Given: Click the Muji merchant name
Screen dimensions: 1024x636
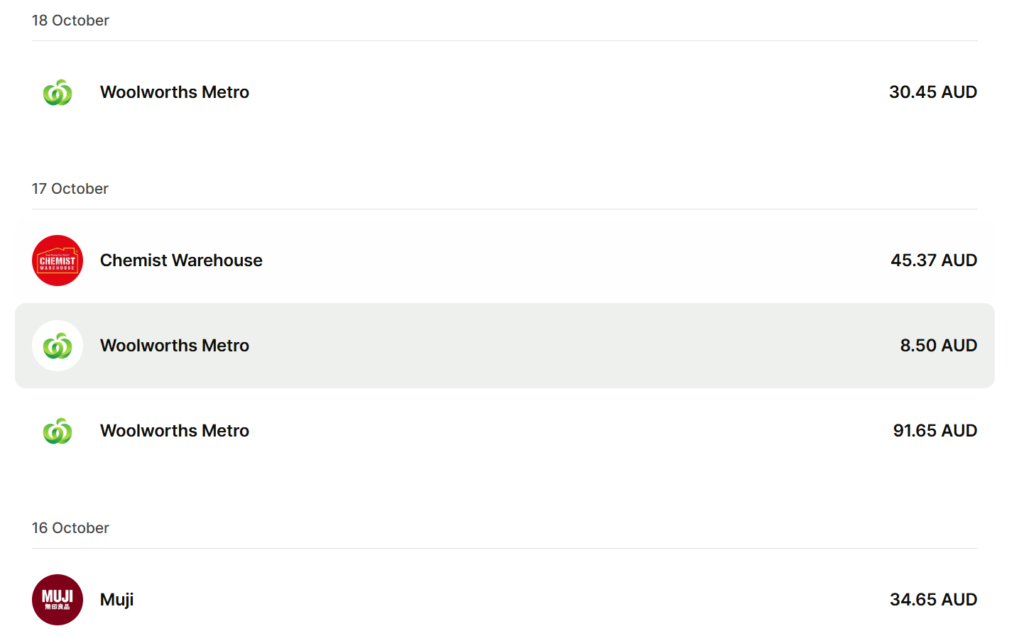Looking at the screenshot, I should [117, 600].
